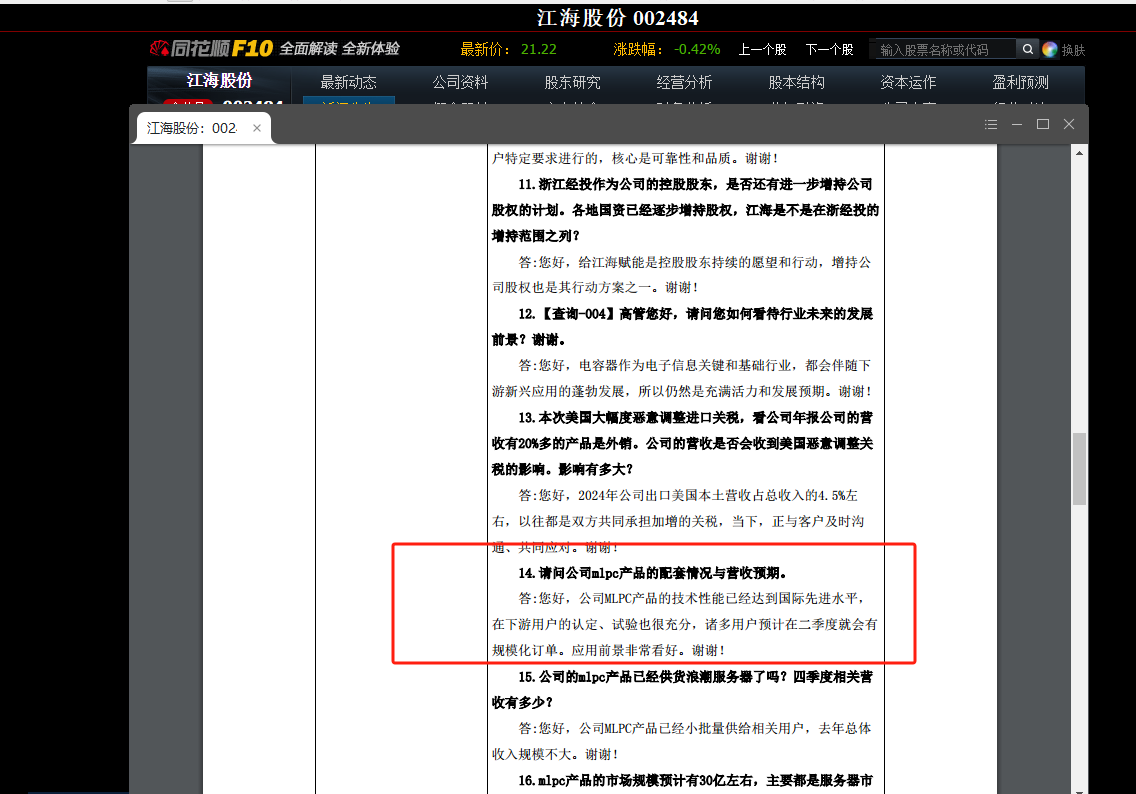Click the answer line mentioning 4.5%左

[x=688, y=496]
